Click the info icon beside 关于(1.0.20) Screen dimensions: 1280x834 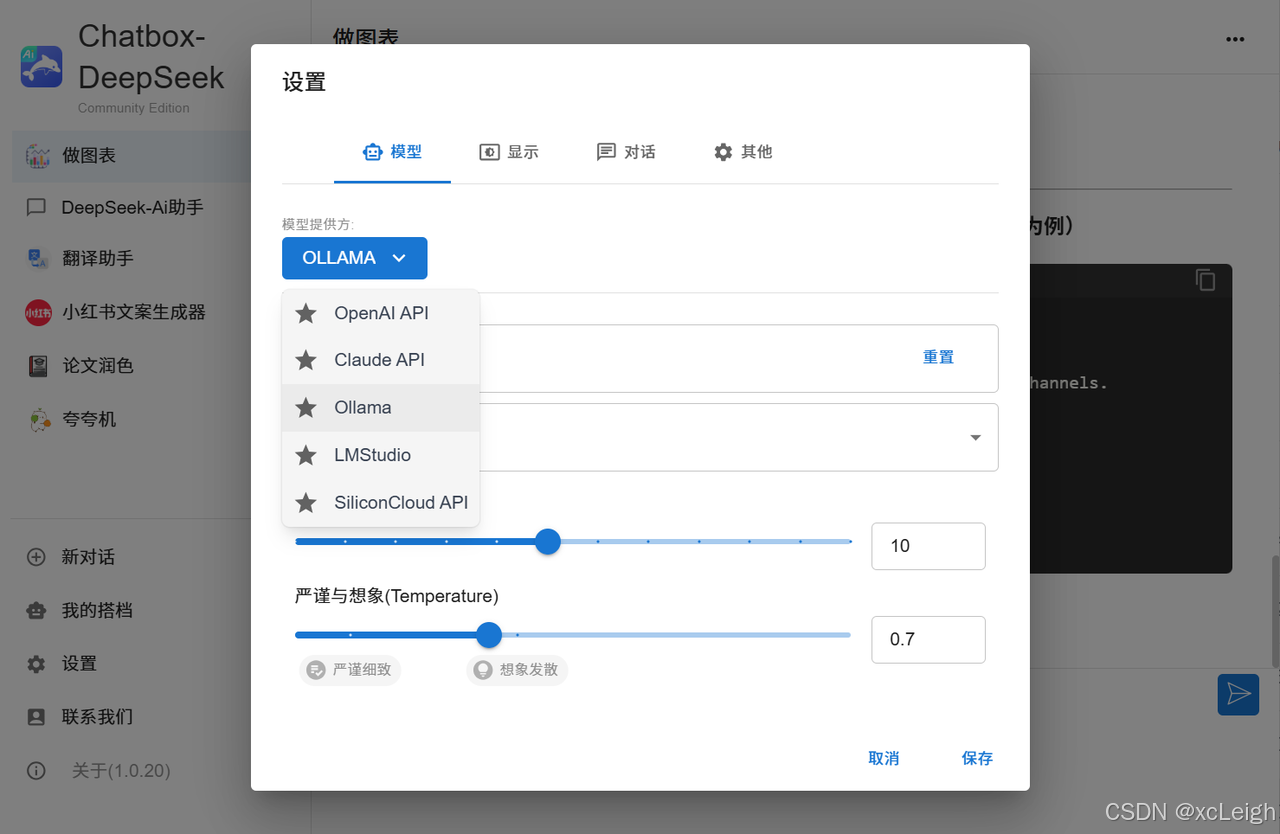[36, 771]
